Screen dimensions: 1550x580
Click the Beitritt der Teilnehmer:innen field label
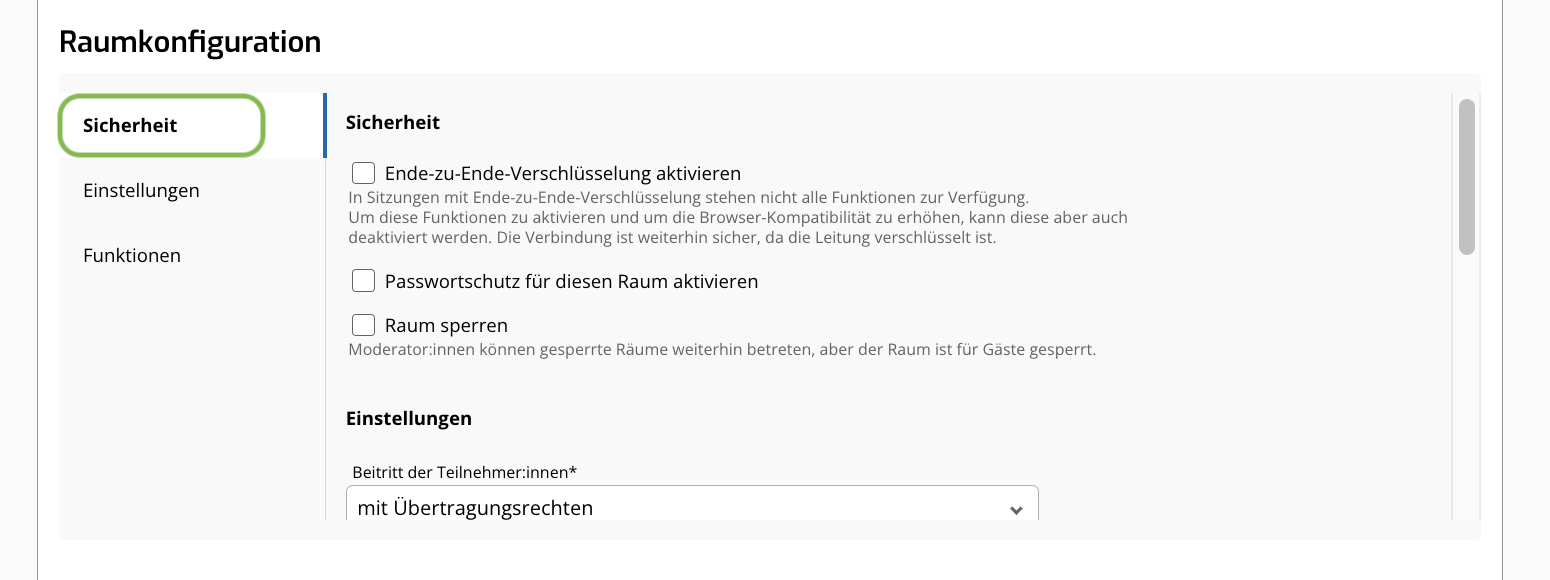click(x=465, y=471)
